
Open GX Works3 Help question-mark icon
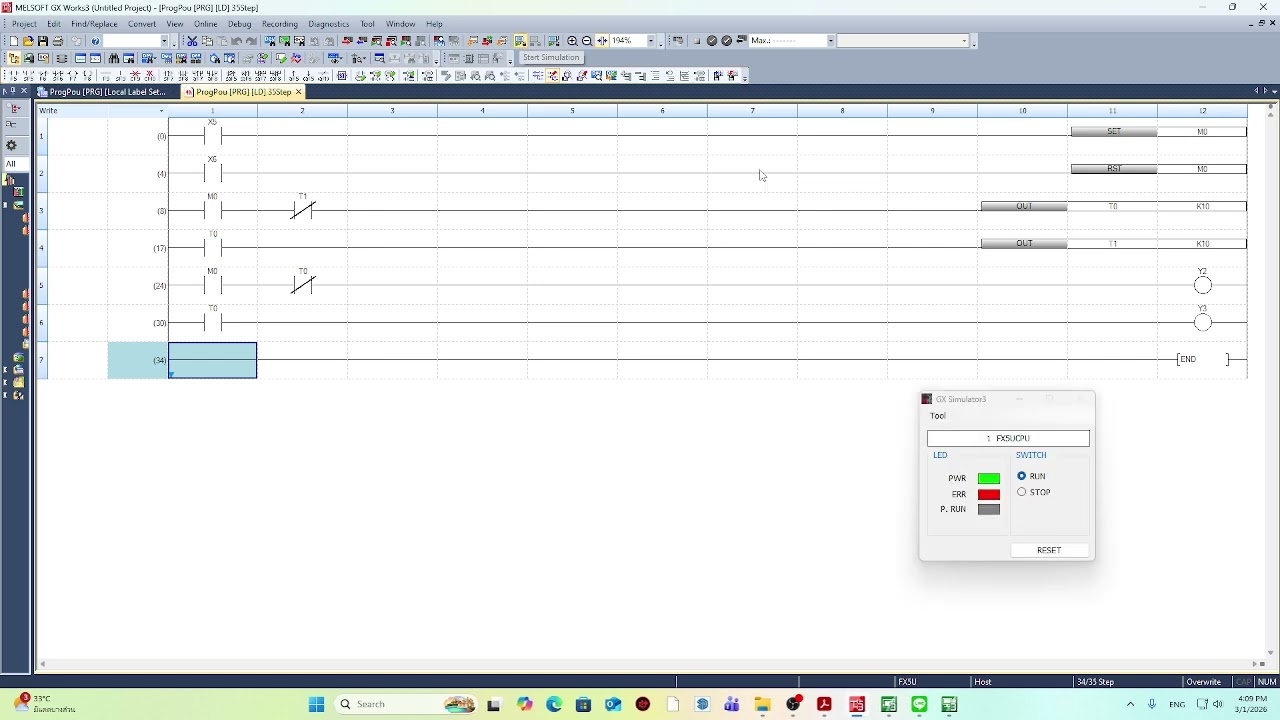(95, 41)
